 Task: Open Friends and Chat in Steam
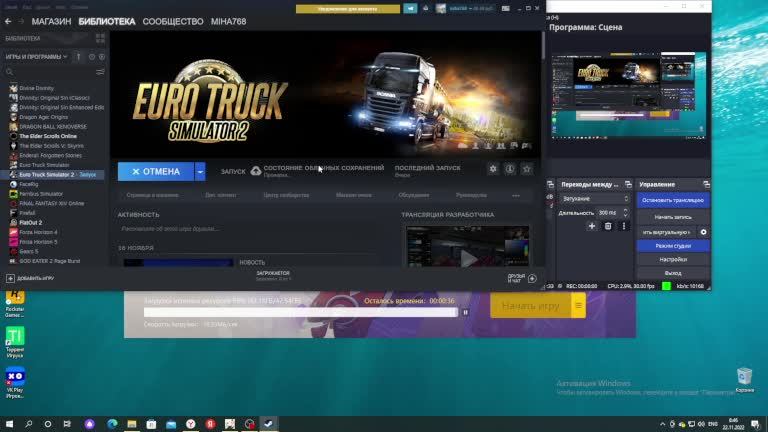522,278
